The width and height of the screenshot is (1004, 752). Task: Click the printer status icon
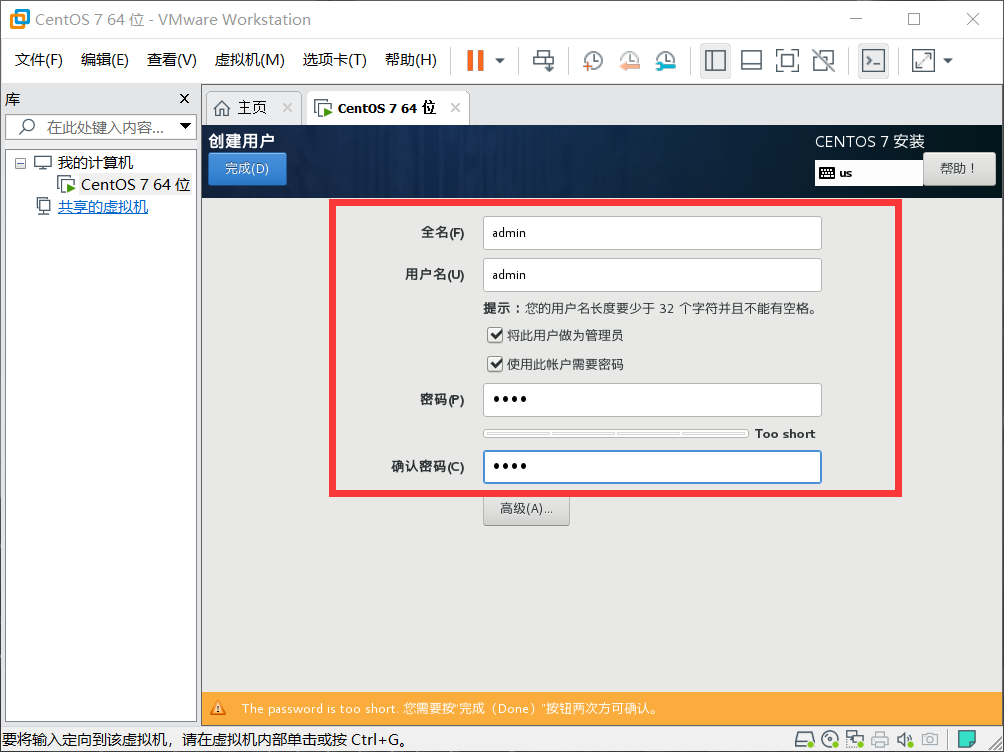(880, 740)
